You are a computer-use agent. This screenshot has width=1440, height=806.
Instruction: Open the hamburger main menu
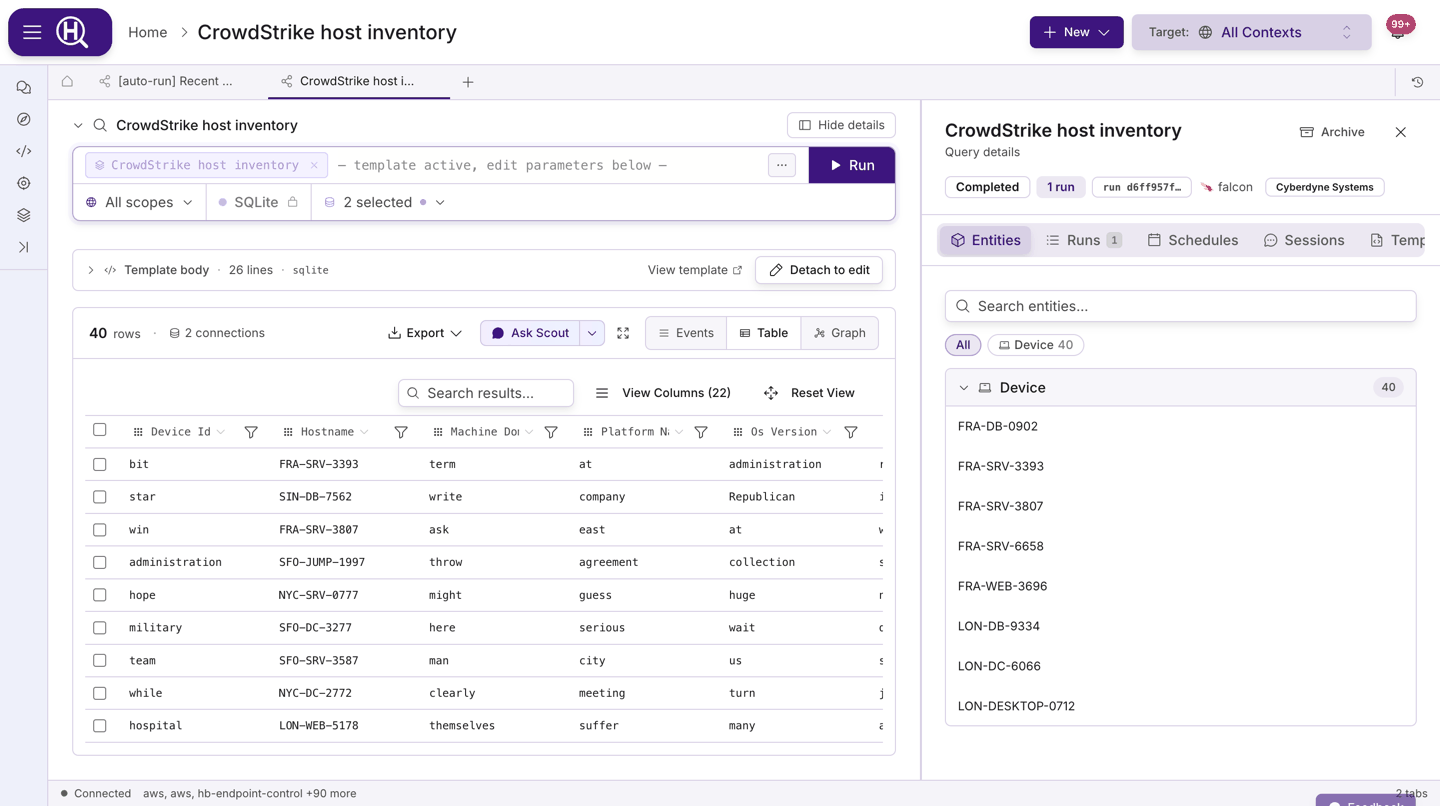click(32, 32)
